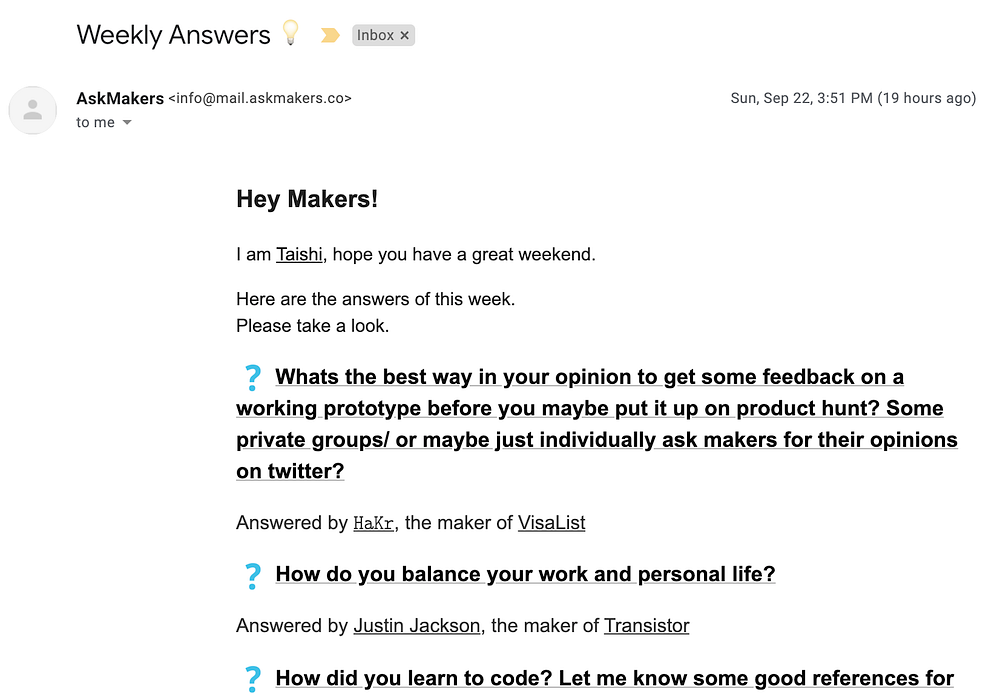Screen dimensions: 1000x694
Task: Click the info@mail.askmakers.co email address
Action: 260,98
